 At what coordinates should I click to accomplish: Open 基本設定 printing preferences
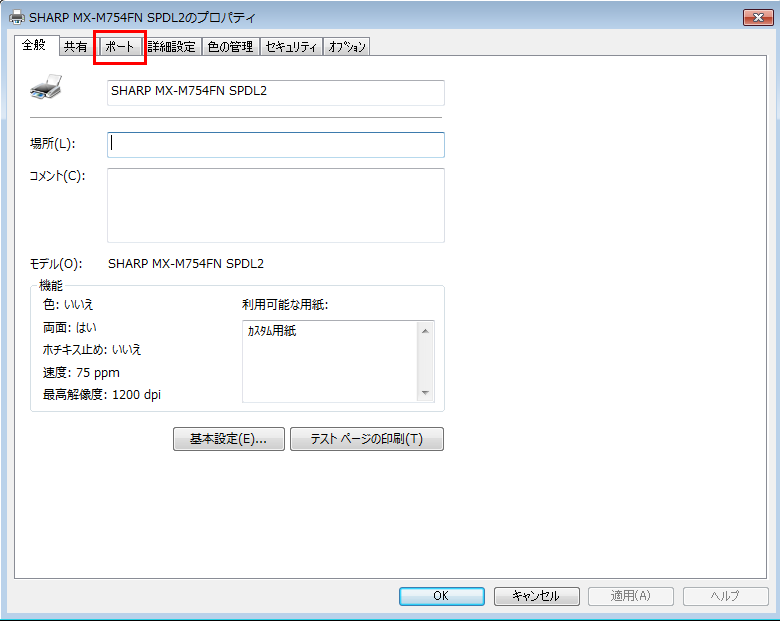coord(229,439)
